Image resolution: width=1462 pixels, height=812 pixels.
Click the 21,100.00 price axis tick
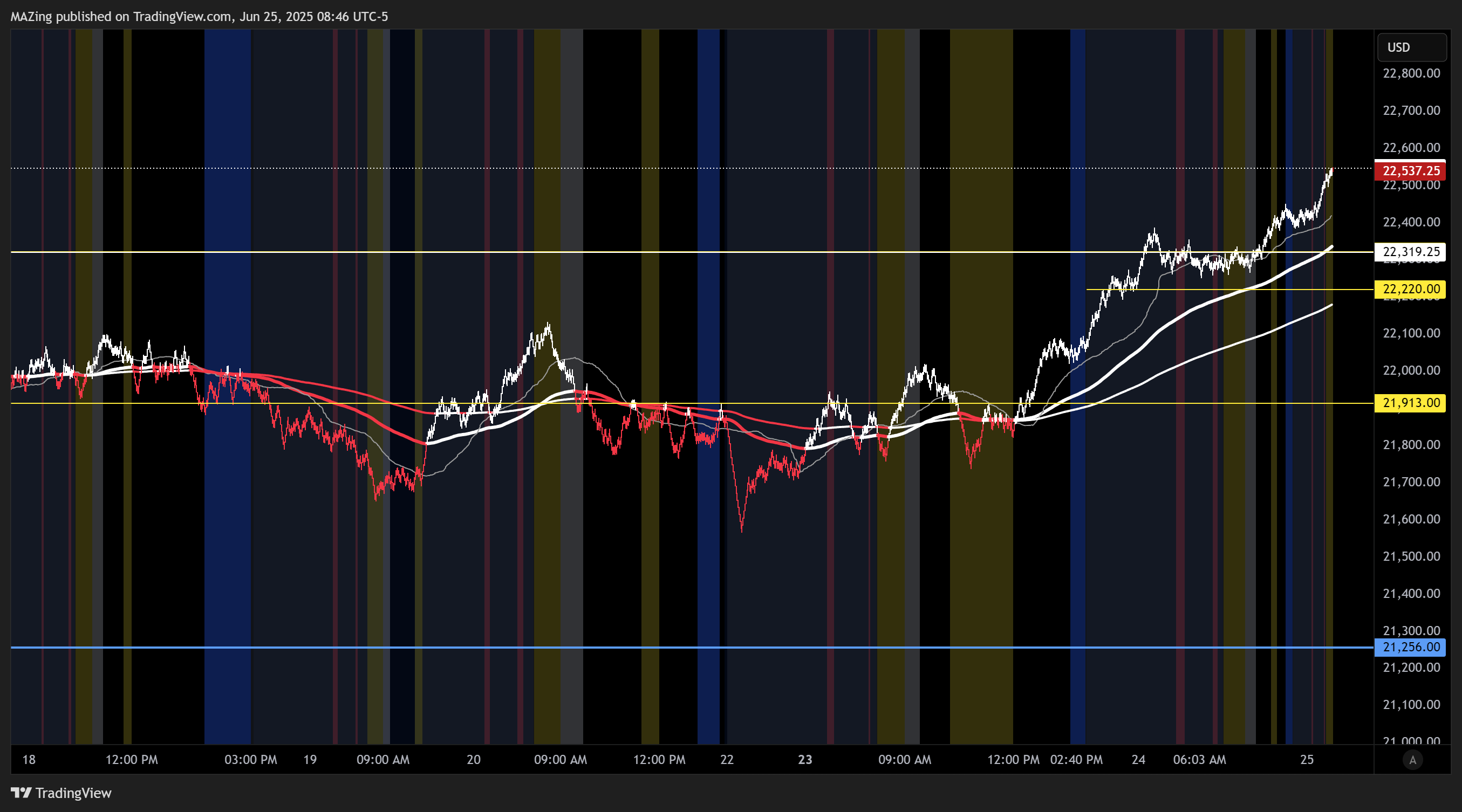tap(1411, 705)
